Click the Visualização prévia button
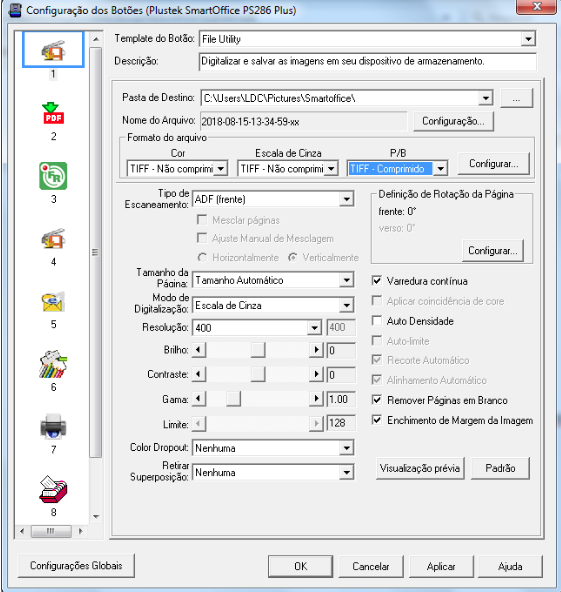This screenshot has width=561, height=592. [x=420, y=468]
